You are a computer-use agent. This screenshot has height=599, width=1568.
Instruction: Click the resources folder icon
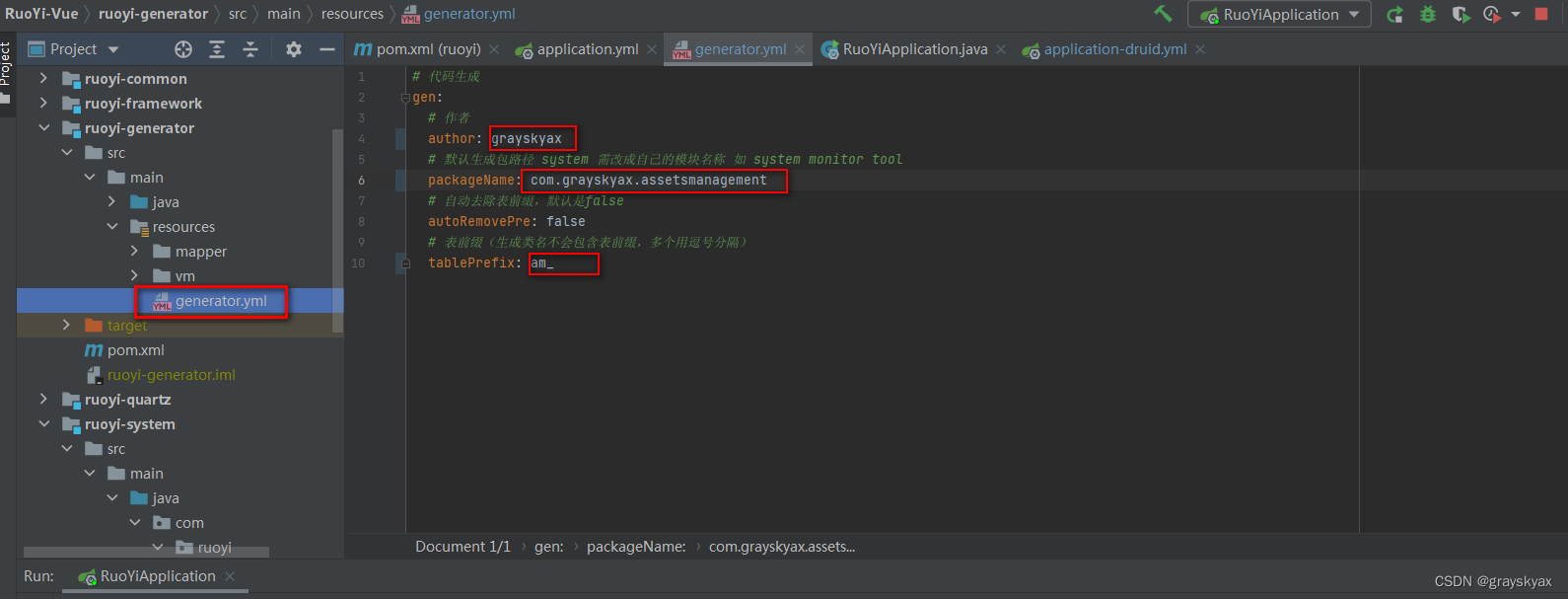coord(139,227)
